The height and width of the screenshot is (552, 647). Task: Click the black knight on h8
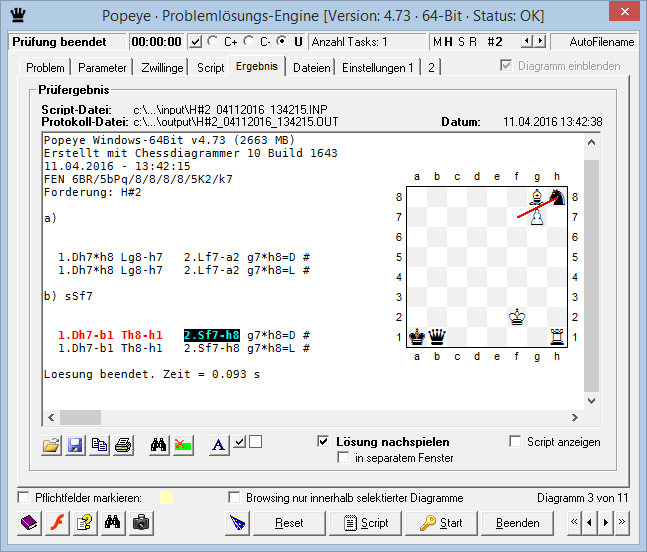(x=557, y=197)
